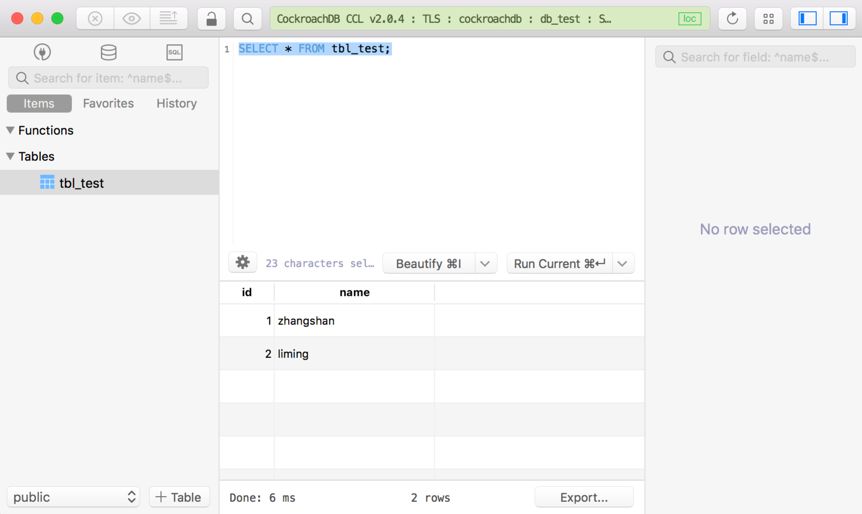Click the lock safe mode icon

coord(211,19)
